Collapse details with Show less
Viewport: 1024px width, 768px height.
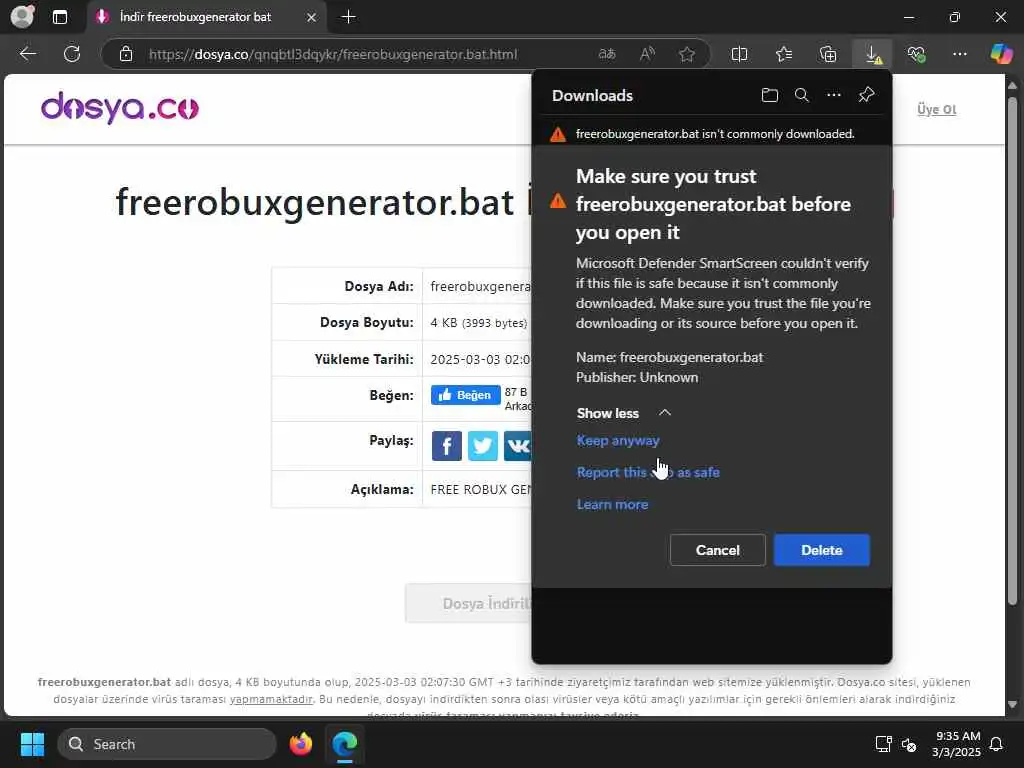tap(624, 413)
